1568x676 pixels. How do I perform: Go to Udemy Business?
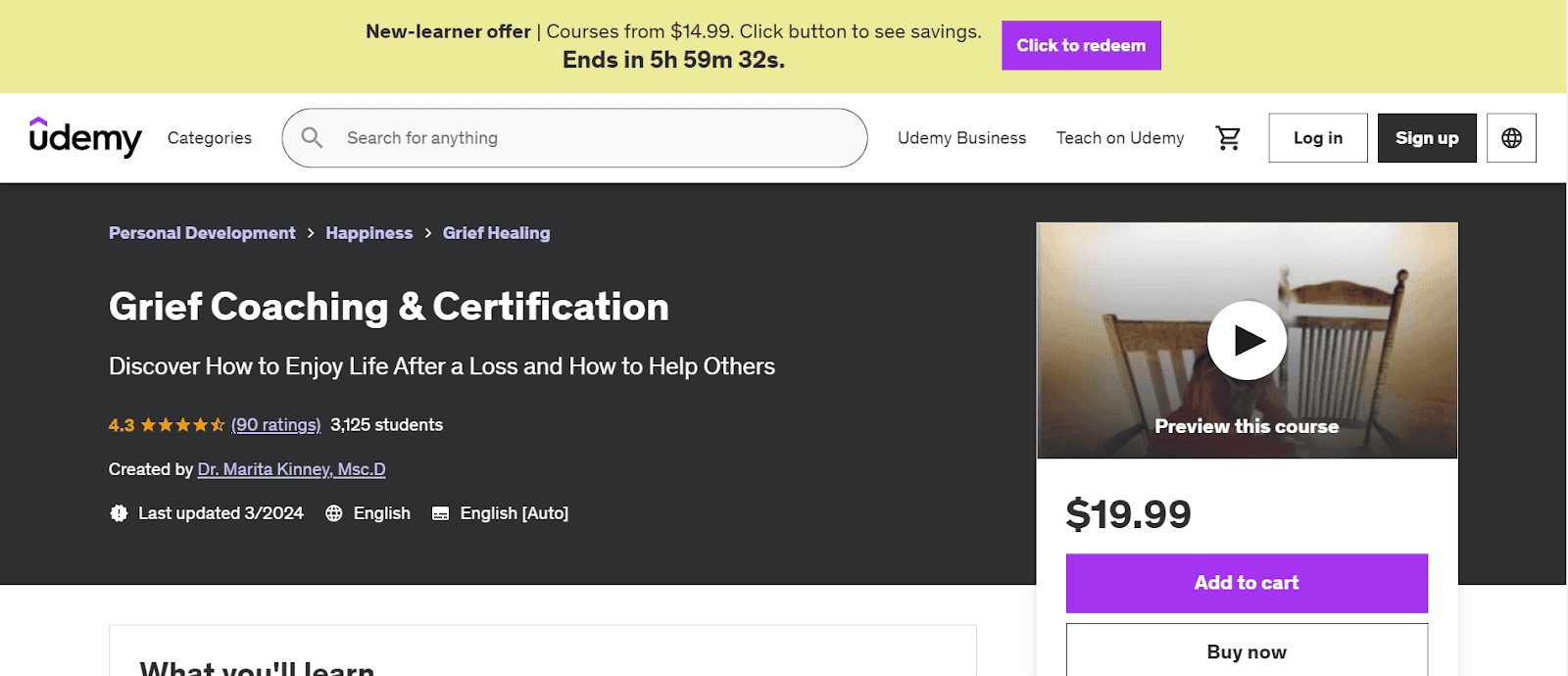coord(961,138)
